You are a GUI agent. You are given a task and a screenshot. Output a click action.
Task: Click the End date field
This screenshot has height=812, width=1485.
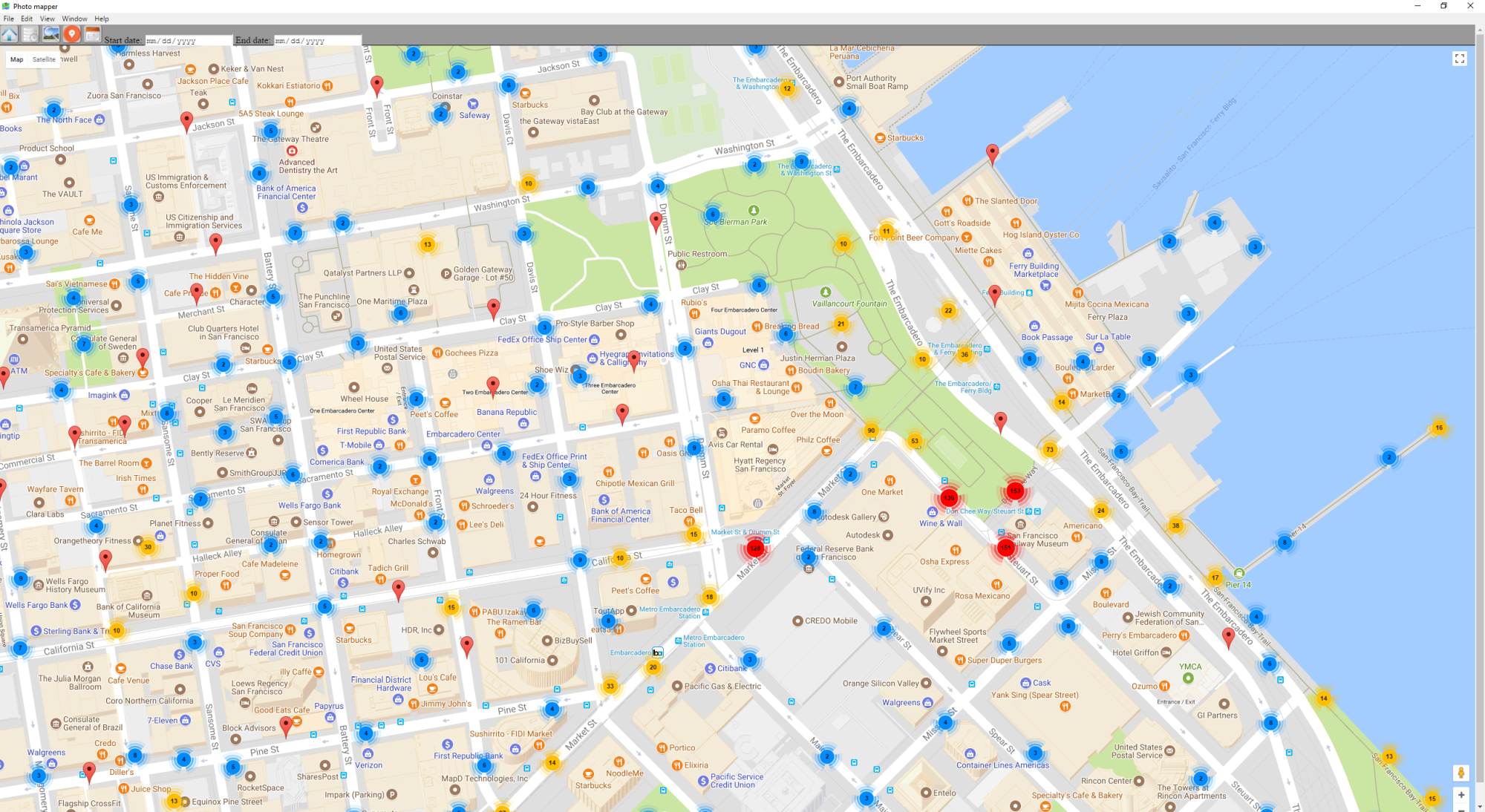tap(317, 41)
